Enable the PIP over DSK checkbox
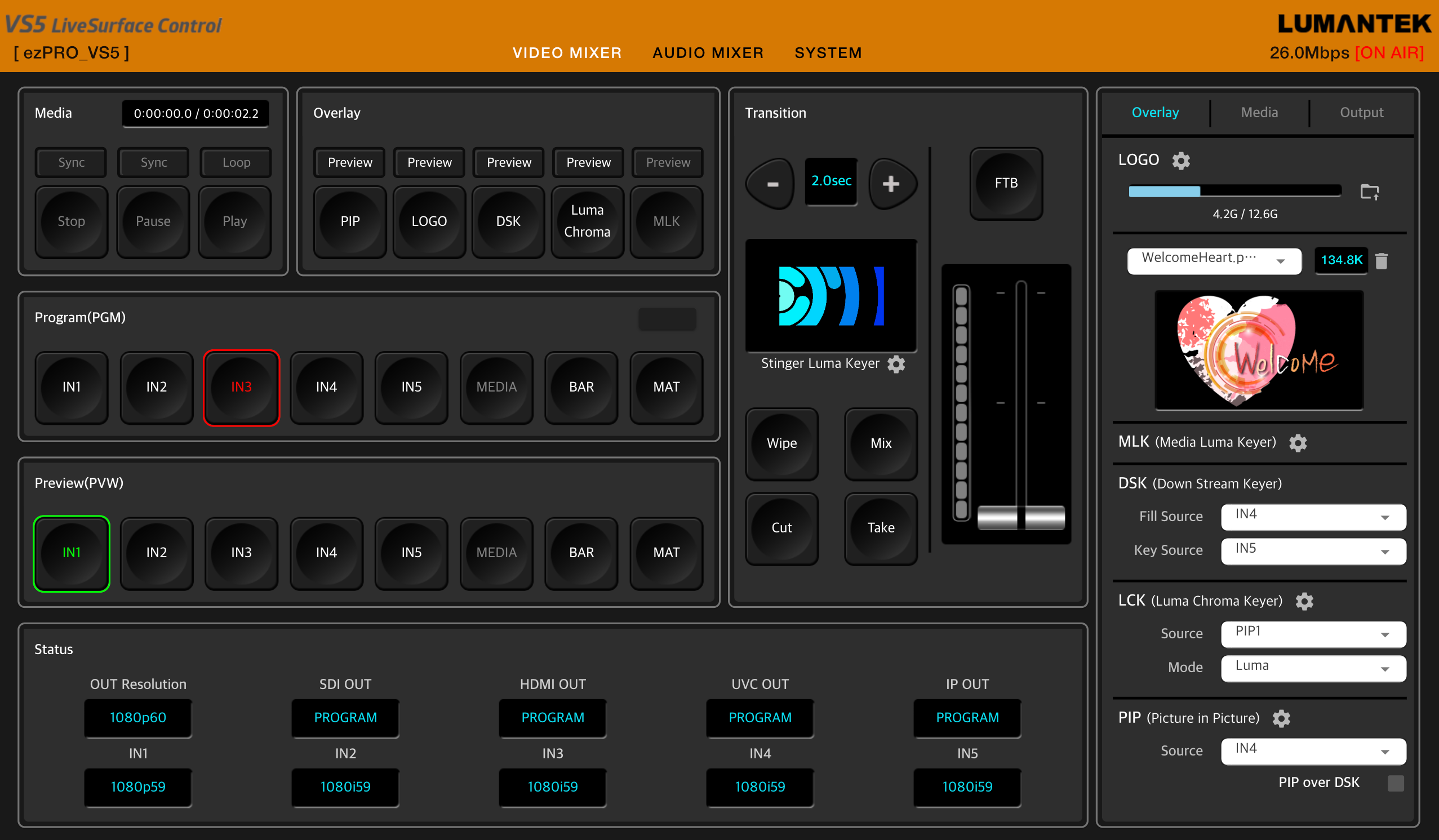 pyautogui.click(x=1396, y=783)
